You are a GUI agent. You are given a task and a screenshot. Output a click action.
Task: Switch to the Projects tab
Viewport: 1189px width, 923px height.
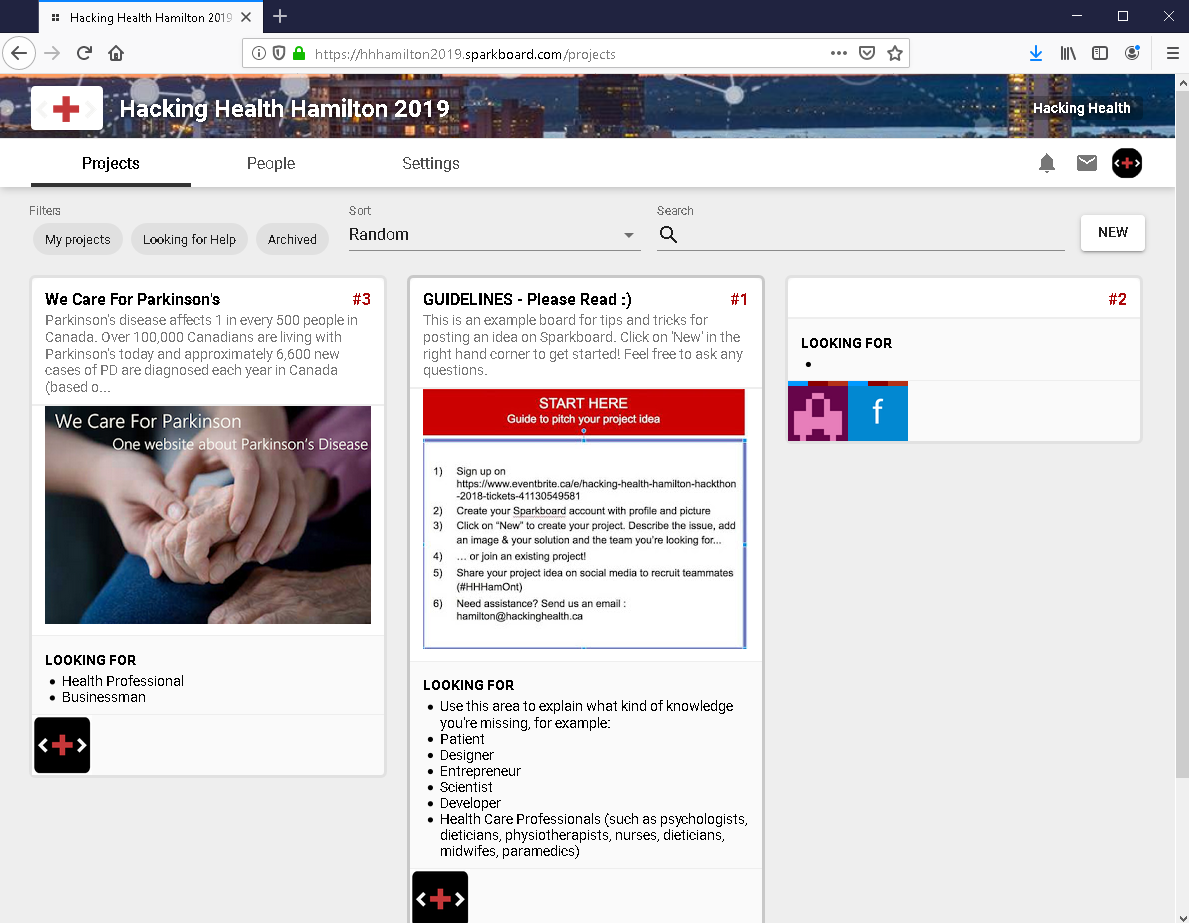111,163
